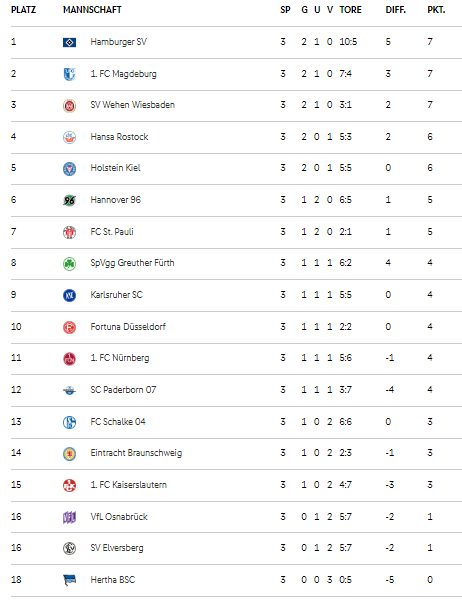Click the 1. FC Magdeburg crest
Image resolution: width=462 pixels, height=607 pixels.
coord(69,74)
